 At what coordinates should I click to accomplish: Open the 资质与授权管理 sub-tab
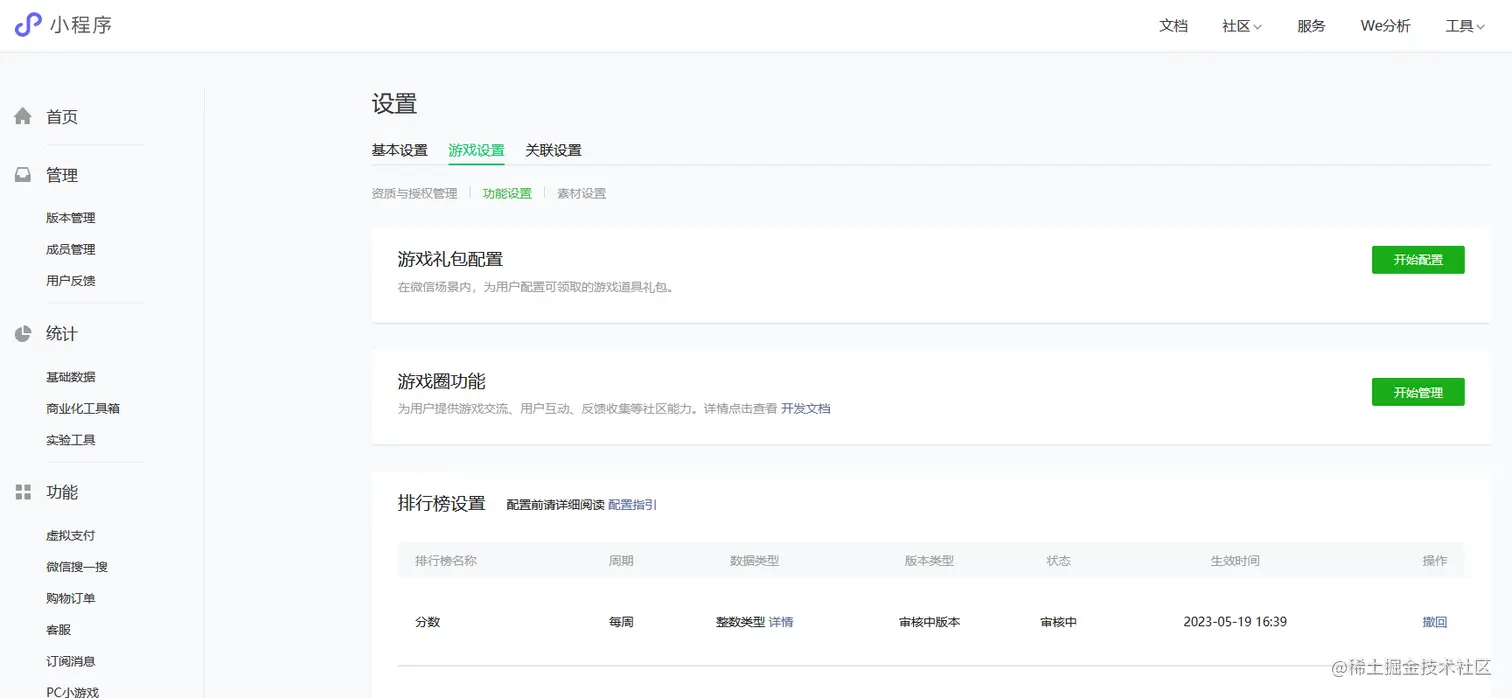tap(415, 193)
